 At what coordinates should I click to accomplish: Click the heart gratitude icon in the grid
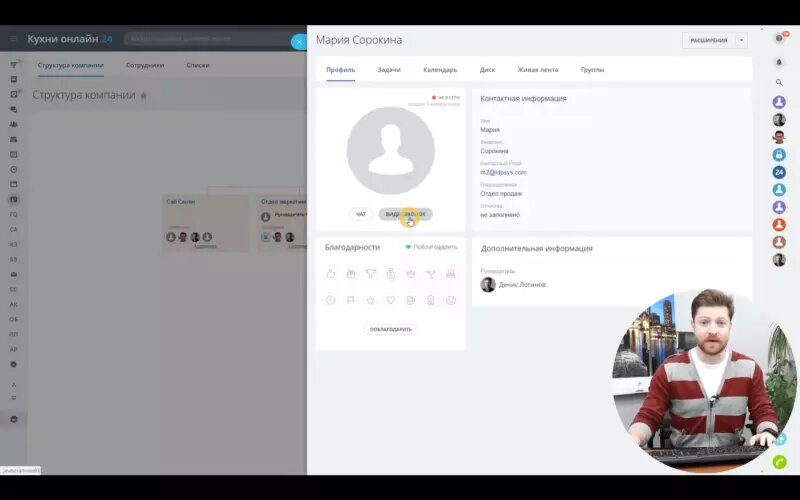tap(391, 301)
